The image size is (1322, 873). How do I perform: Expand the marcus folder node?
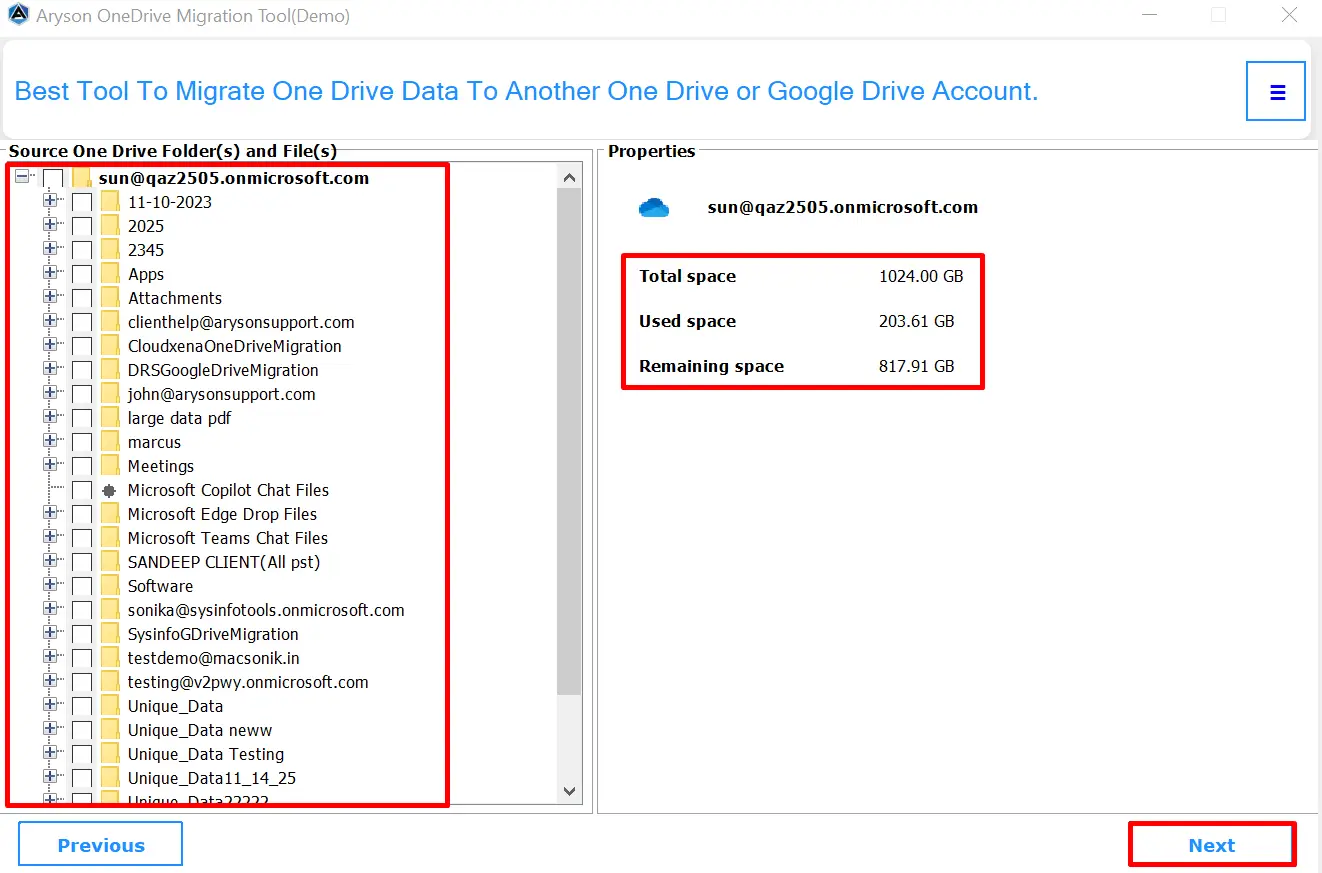click(51, 441)
